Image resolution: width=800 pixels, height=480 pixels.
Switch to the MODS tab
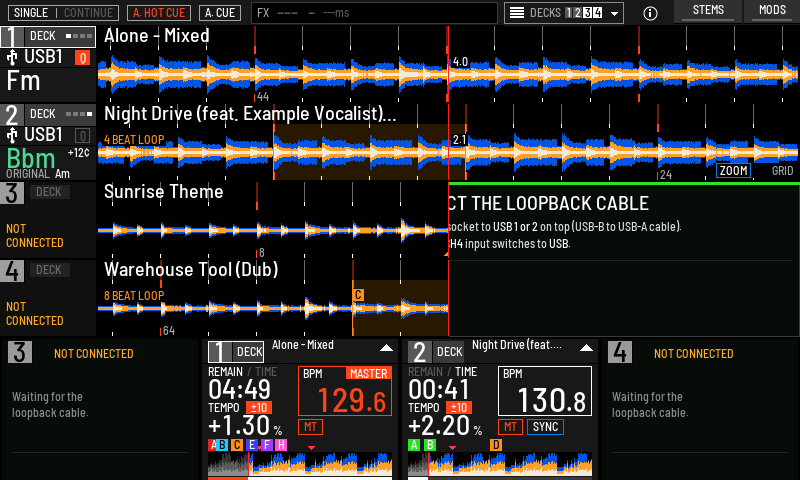click(772, 10)
